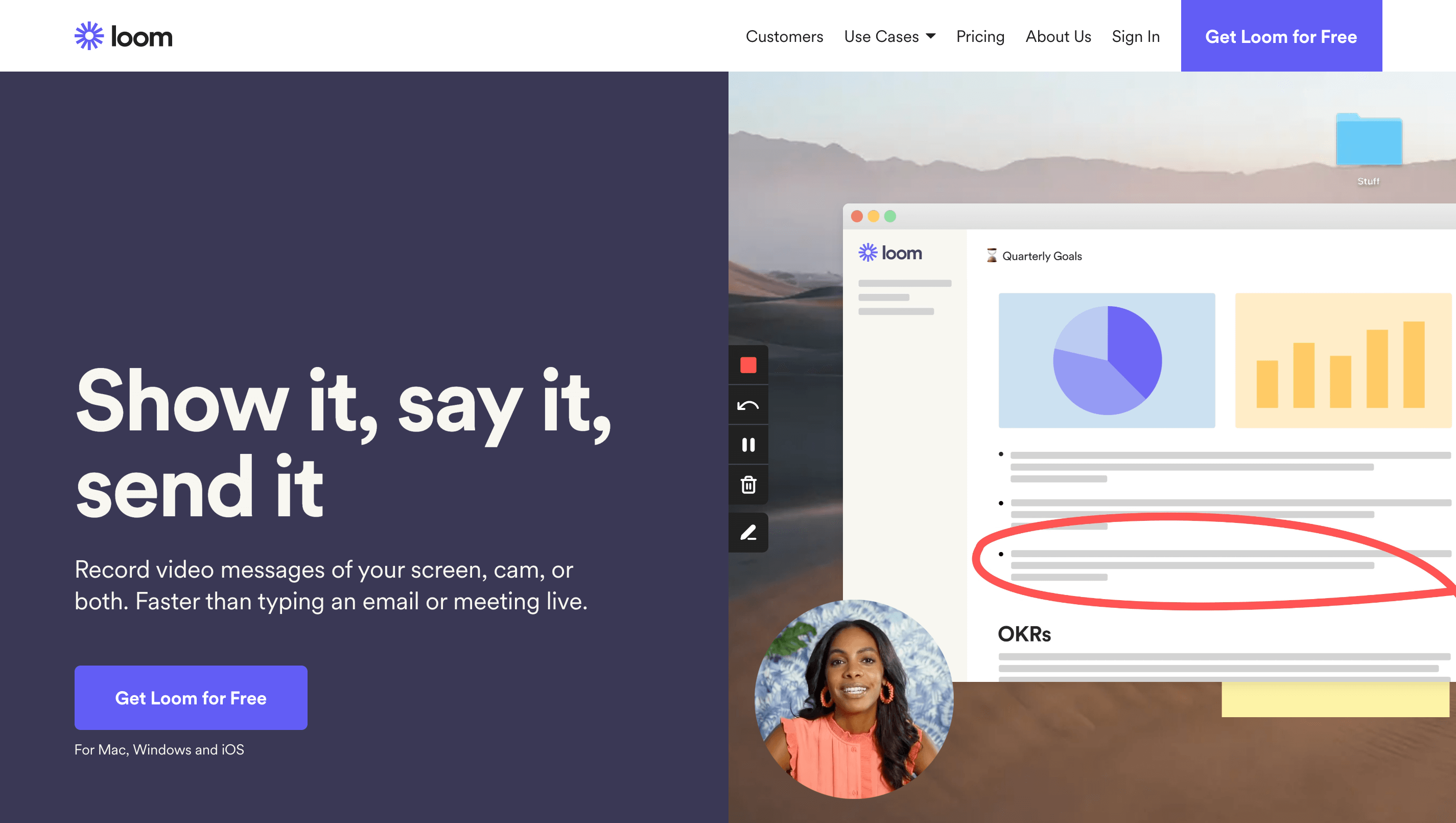1456x823 pixels.
Task: Open the Stuff folder on desktop
Action: [1369, 142]
